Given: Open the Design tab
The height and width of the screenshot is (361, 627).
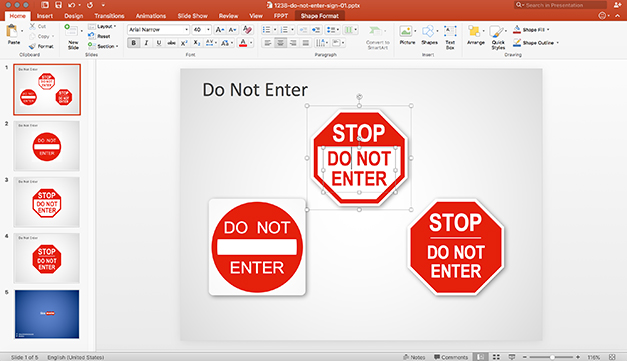Looking at the screenshot, I should (x=74, y=16).
